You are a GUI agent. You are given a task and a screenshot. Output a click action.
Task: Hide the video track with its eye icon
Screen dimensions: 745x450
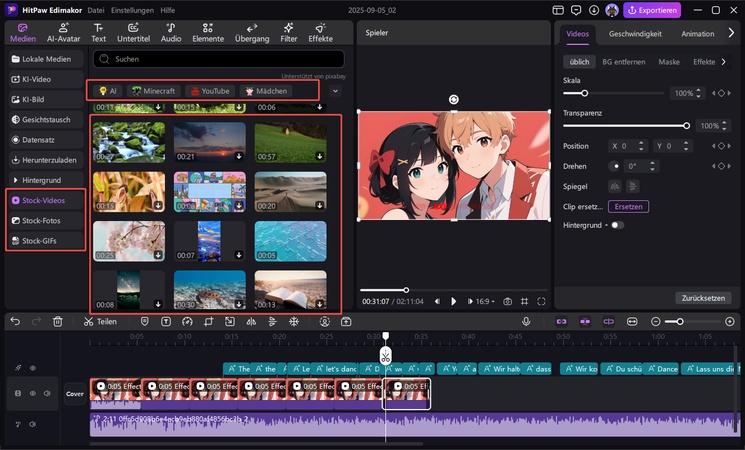pyautogui.click(x=33, y=393)
